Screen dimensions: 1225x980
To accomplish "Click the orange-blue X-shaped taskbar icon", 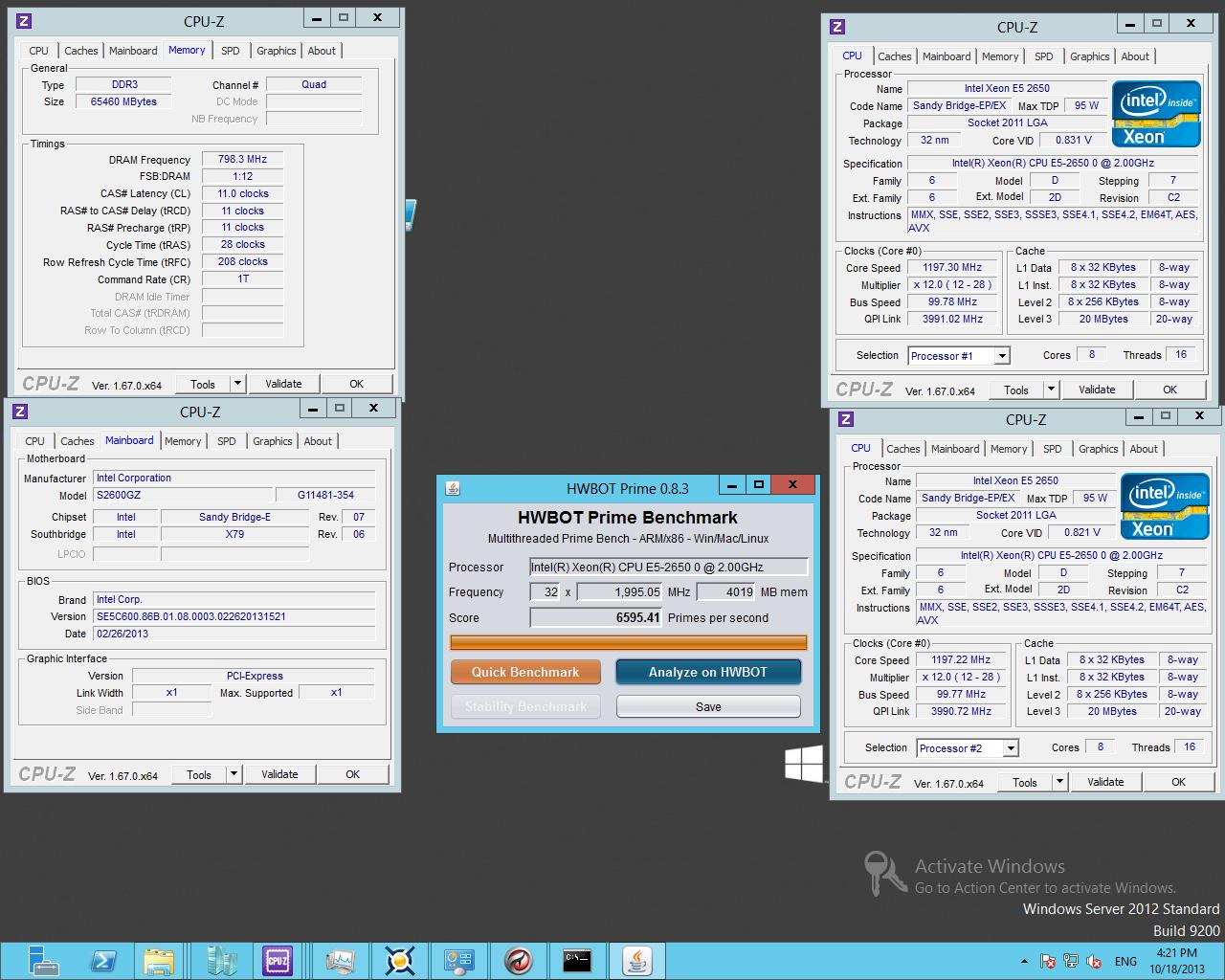I will pos(399,960).
